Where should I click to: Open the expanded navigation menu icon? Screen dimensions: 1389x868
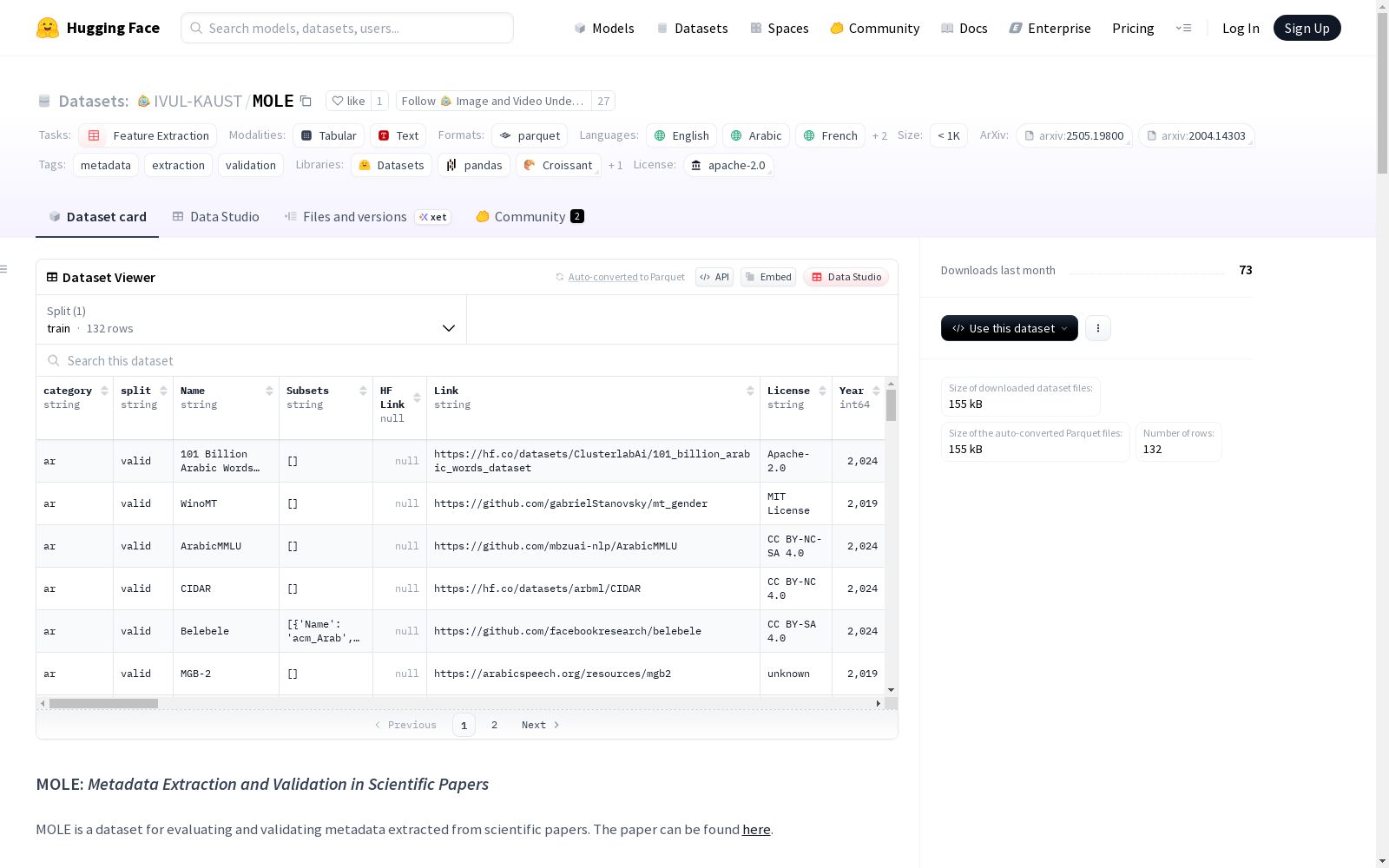point(1183,28)
